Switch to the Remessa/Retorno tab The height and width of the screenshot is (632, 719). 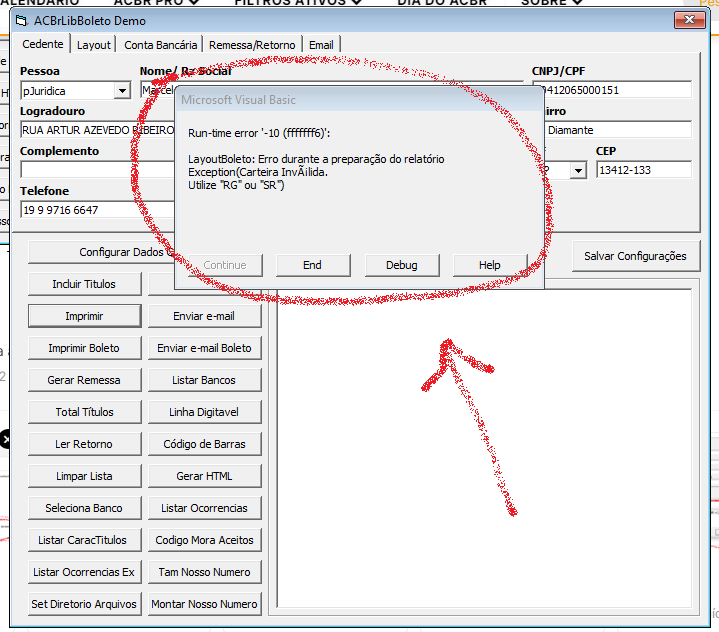(252, 45)
